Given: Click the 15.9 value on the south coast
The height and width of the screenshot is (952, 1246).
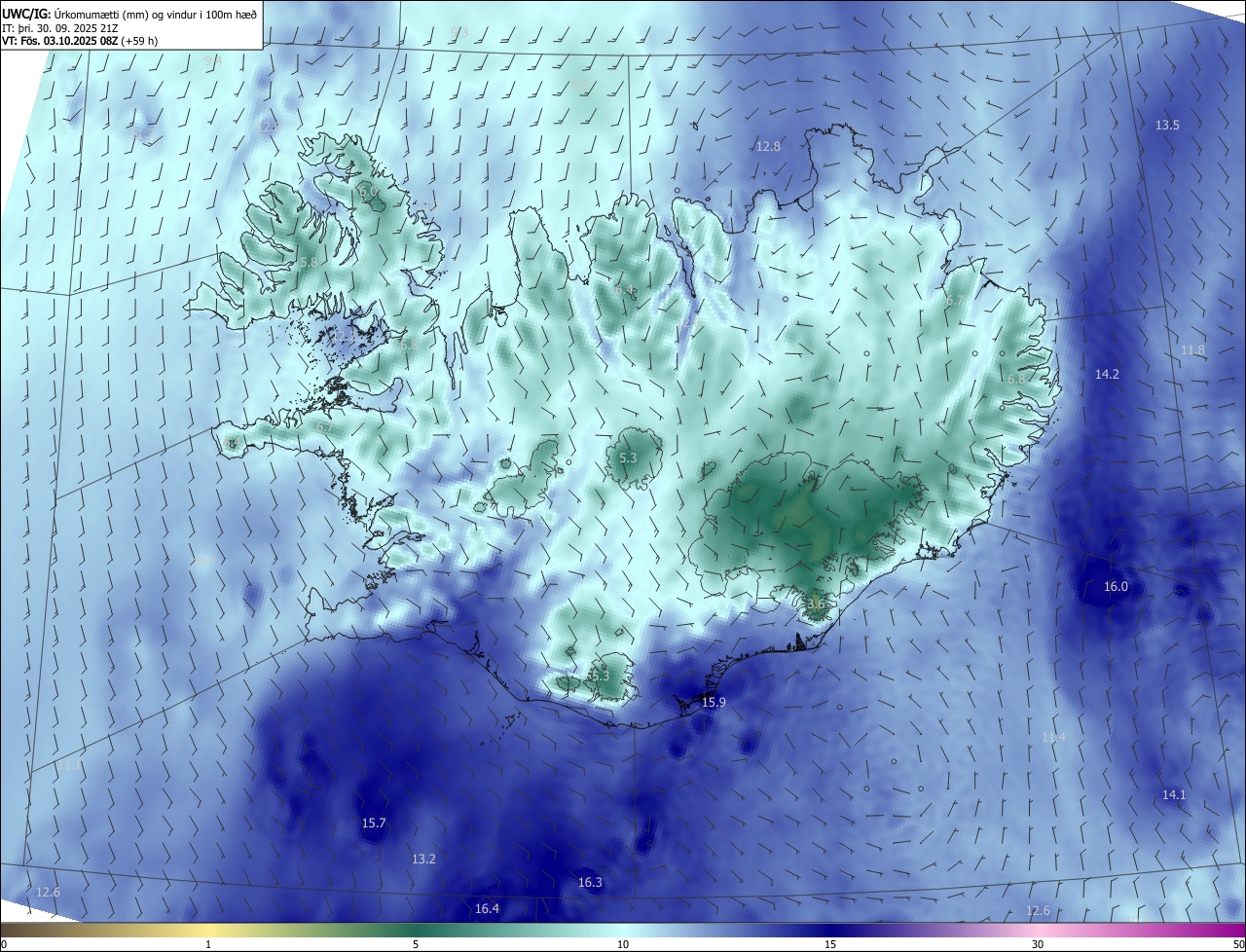Looking at the screenshot, I should (714, 703).
